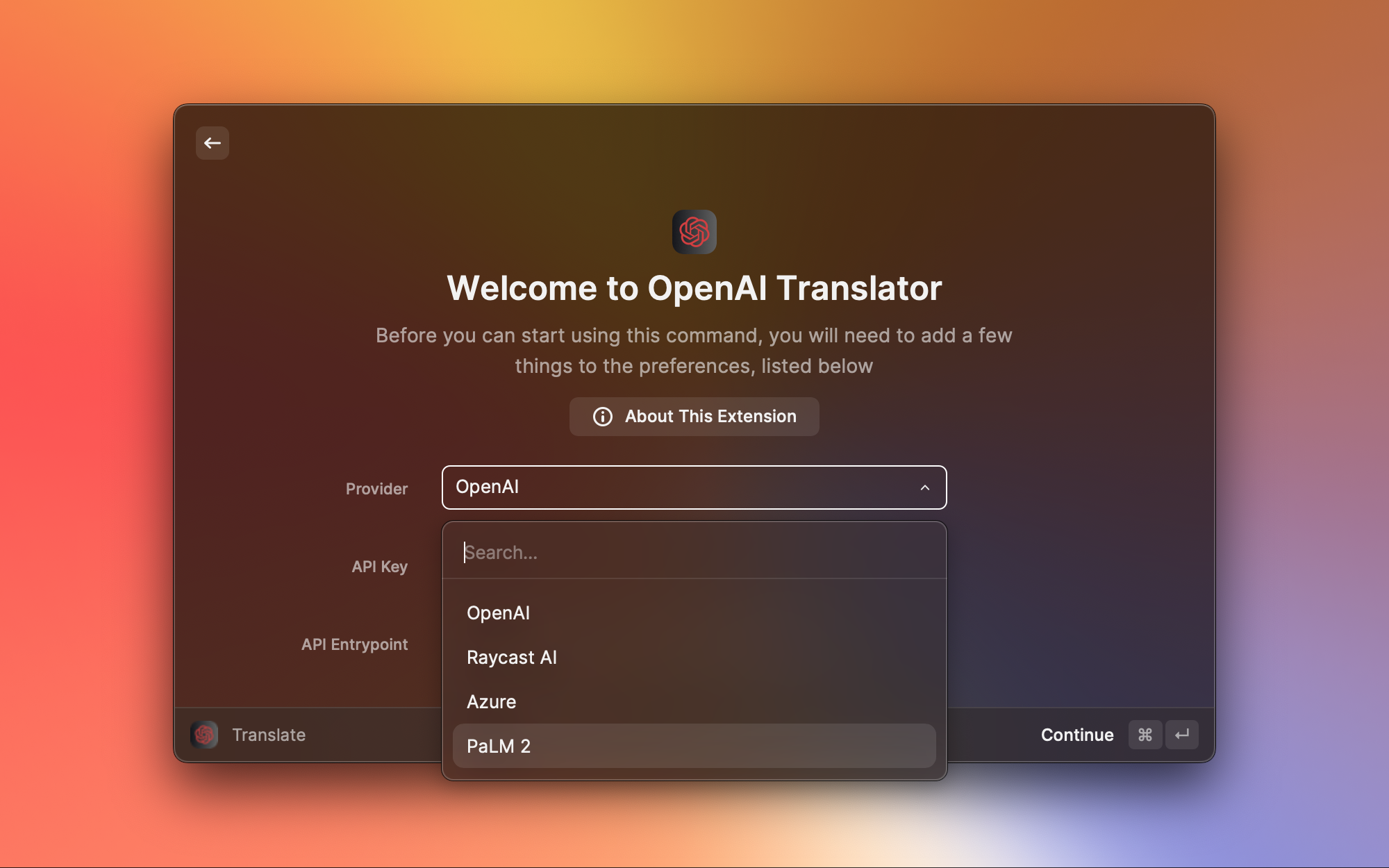Click the API Entrypoint field label

pos(354,644)
